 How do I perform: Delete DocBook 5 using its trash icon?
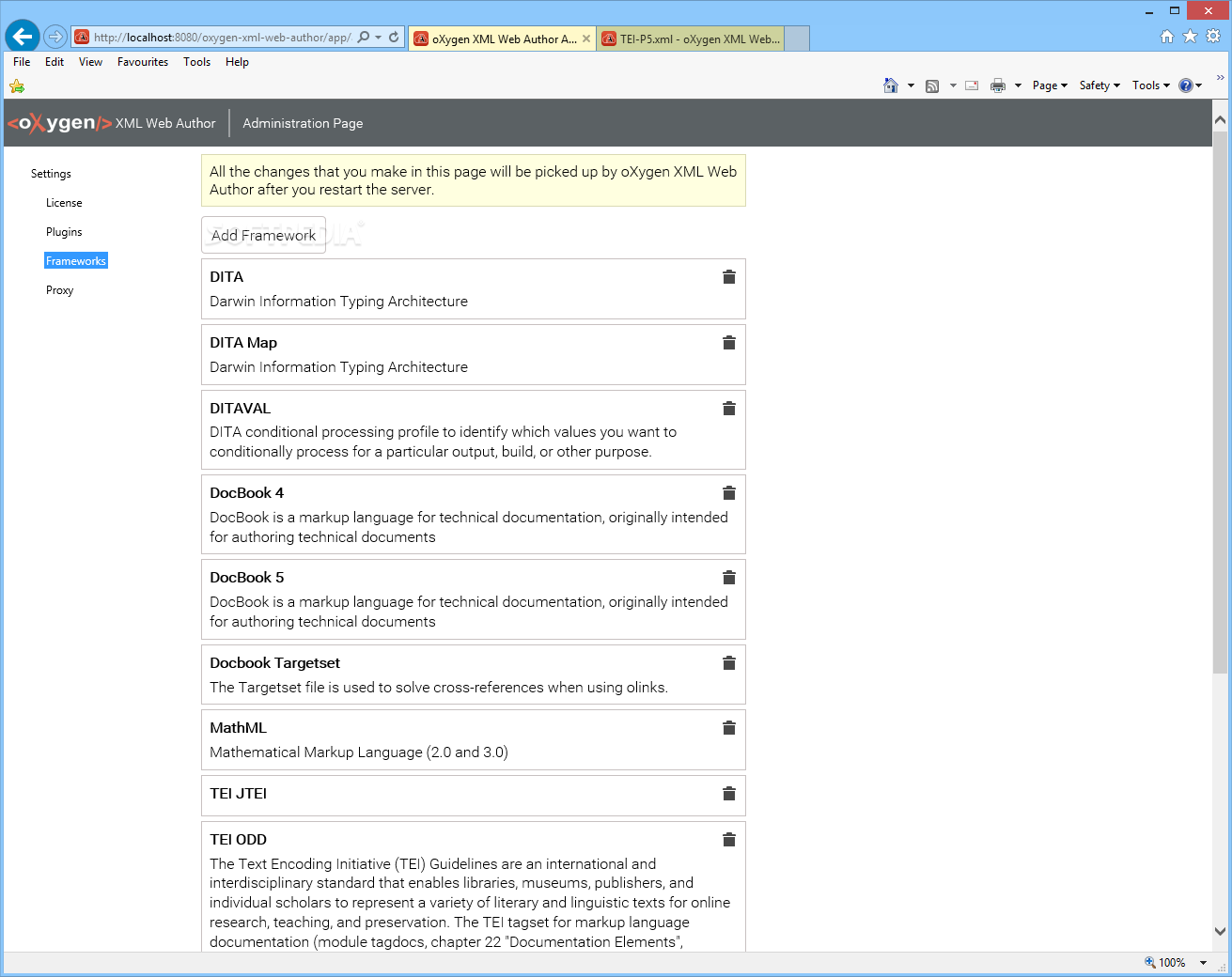(728, 578)
